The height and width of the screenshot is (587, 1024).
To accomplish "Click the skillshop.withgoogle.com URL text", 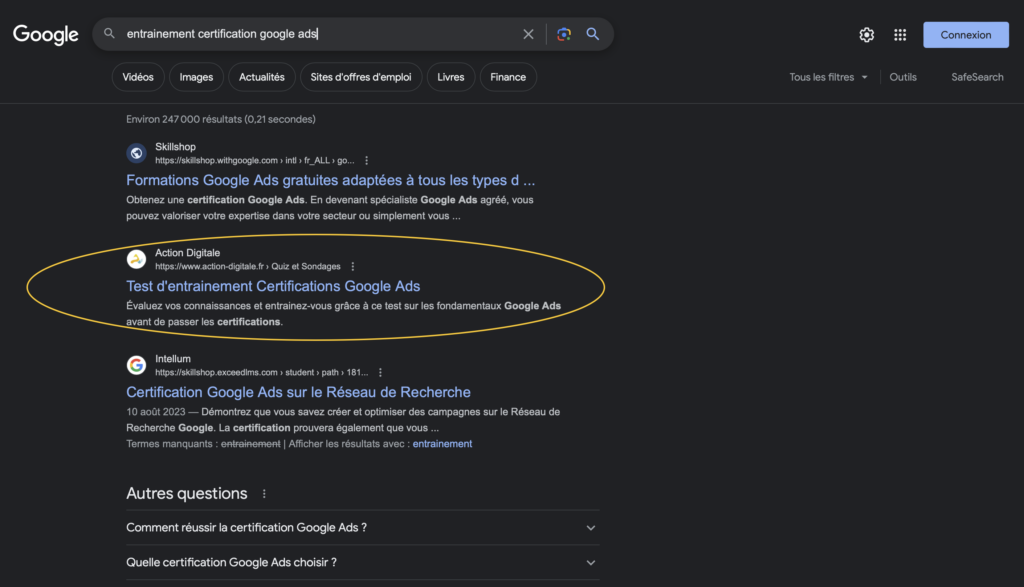I will coord(255,161).
